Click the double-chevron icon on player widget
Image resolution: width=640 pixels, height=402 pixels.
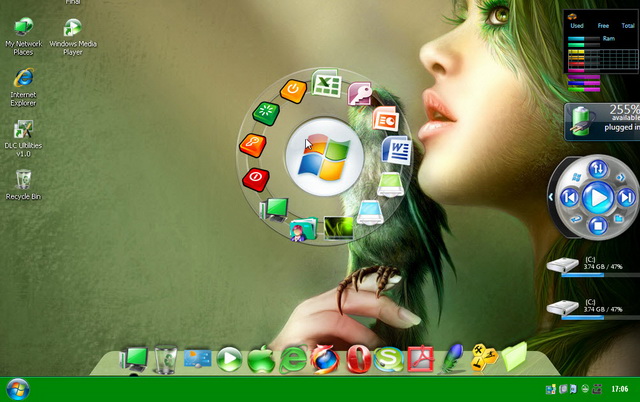point(620,177)
